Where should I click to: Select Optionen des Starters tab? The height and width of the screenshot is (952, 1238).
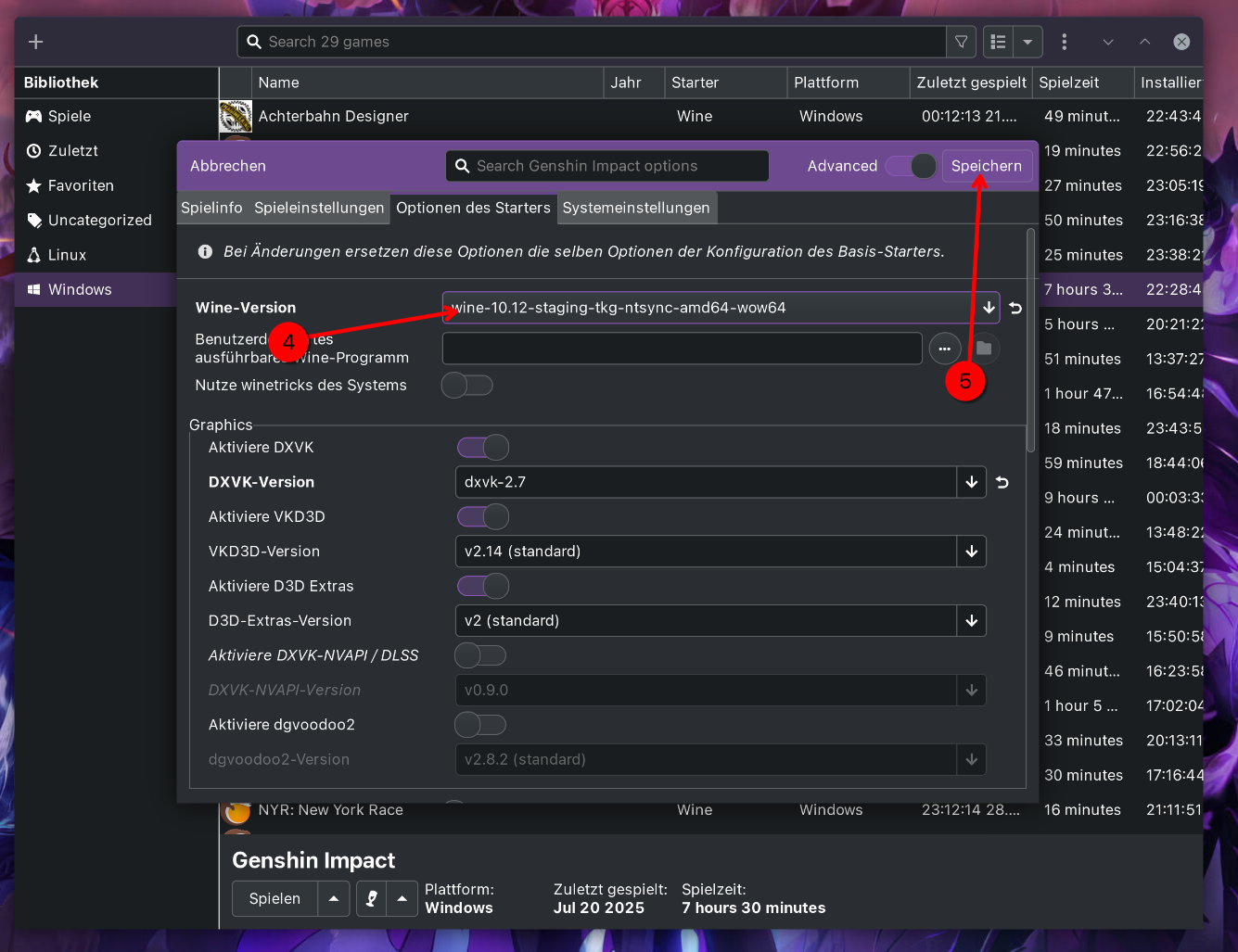click(x=473, y=208)
